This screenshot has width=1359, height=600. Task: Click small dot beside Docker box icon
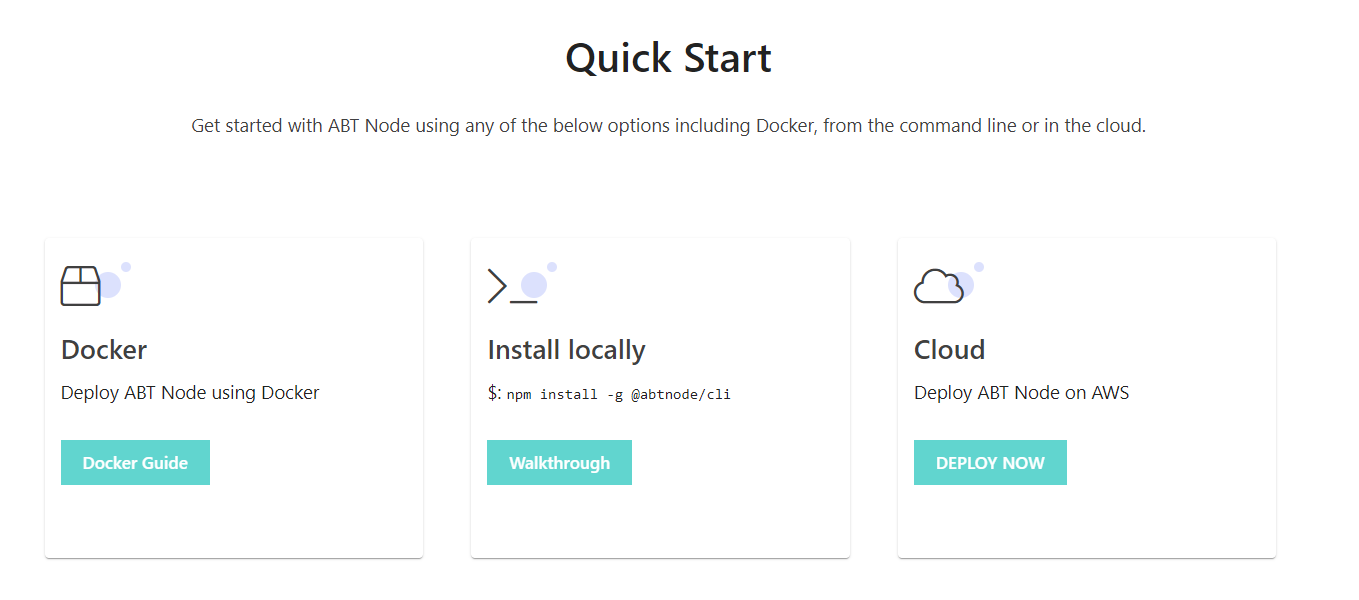(126, 267)
